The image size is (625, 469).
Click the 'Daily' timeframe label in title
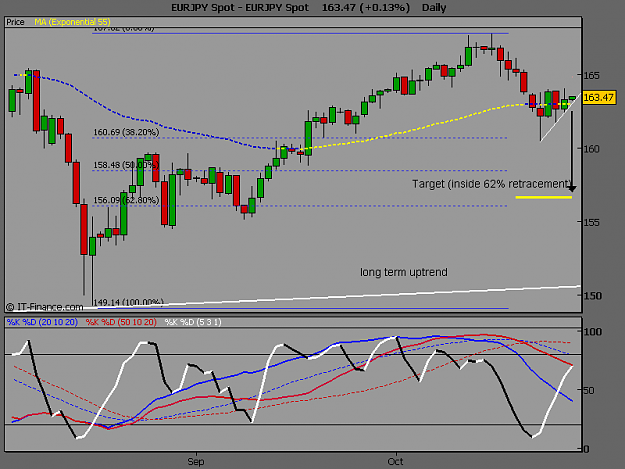coord(434,8)
